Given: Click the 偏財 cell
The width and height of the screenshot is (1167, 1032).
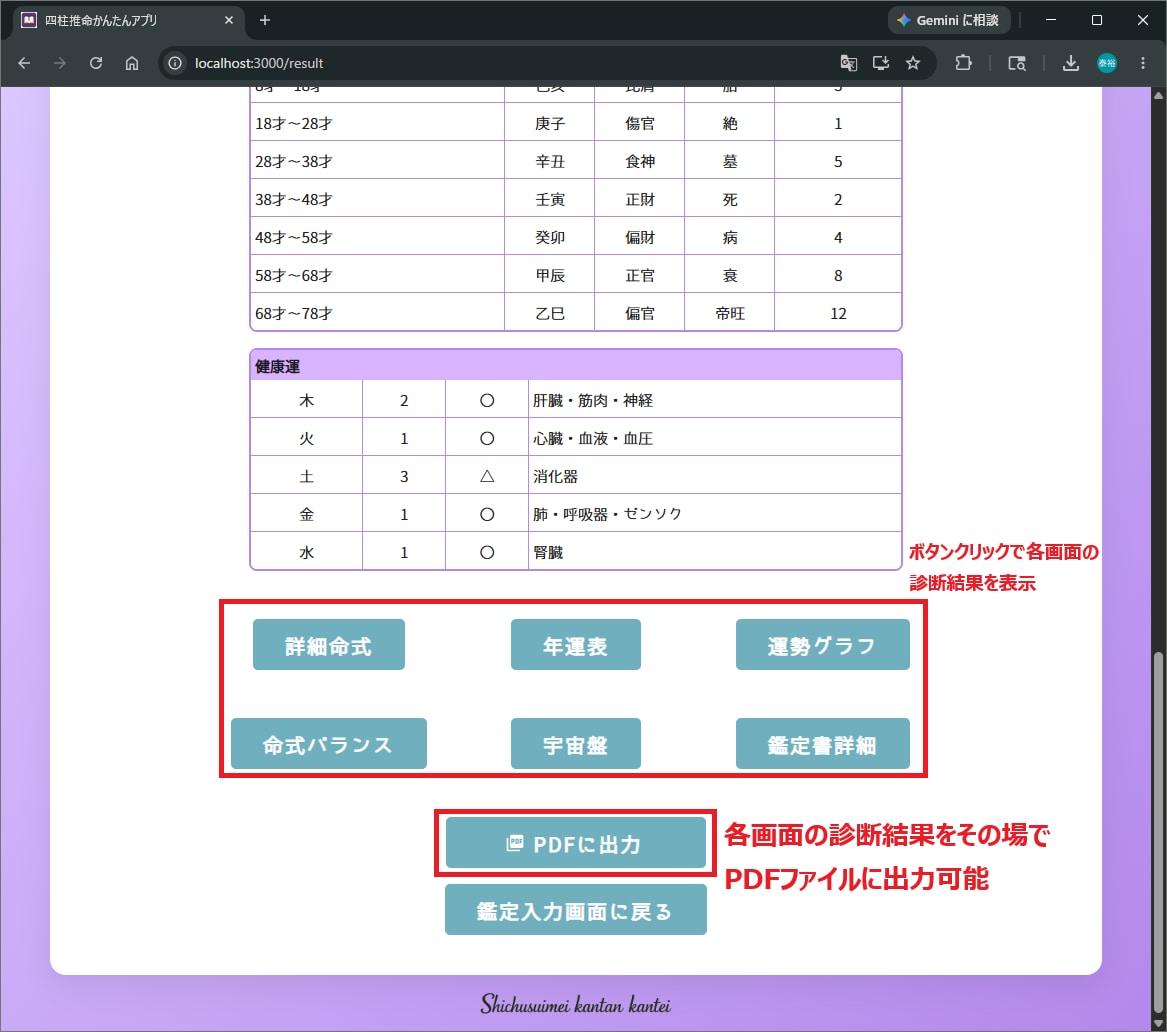Looking at the screenshot, I should pos(640,237).
